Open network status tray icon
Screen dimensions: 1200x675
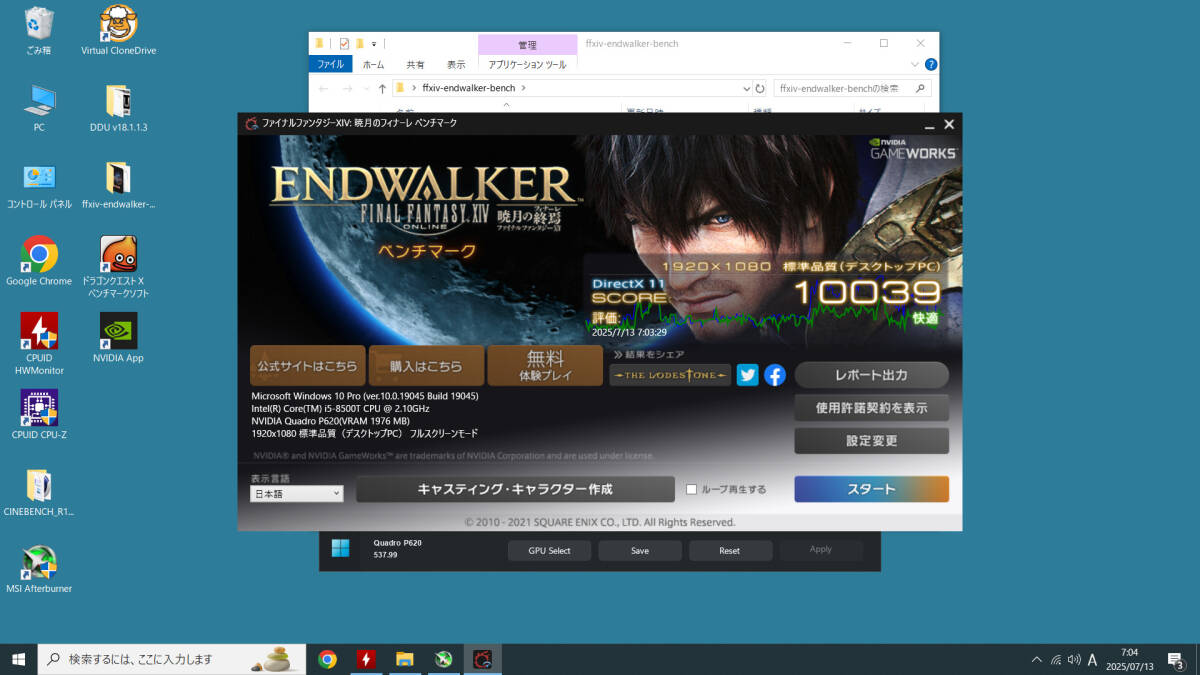(1056, 660)
